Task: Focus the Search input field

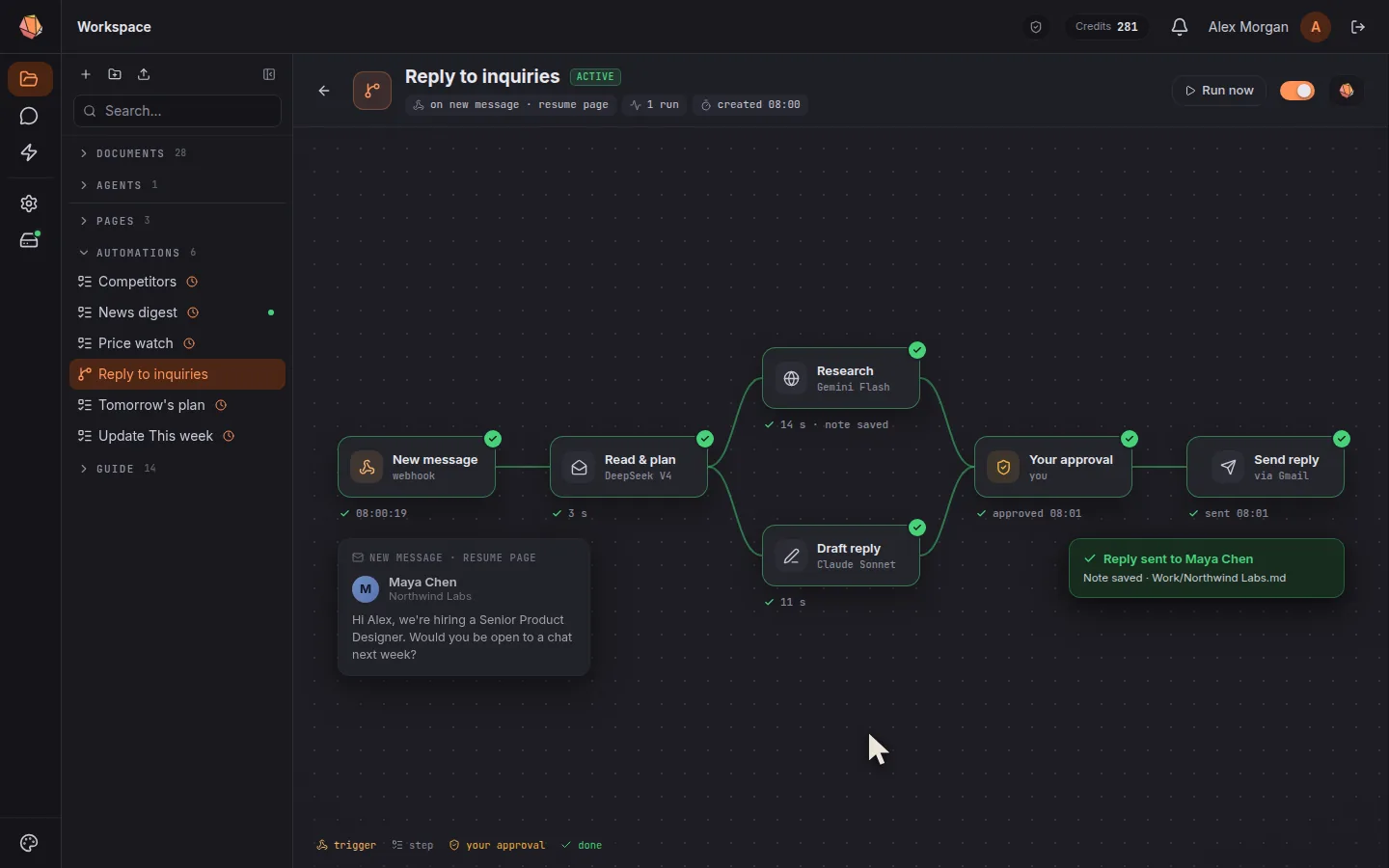Action: (177, 111)
